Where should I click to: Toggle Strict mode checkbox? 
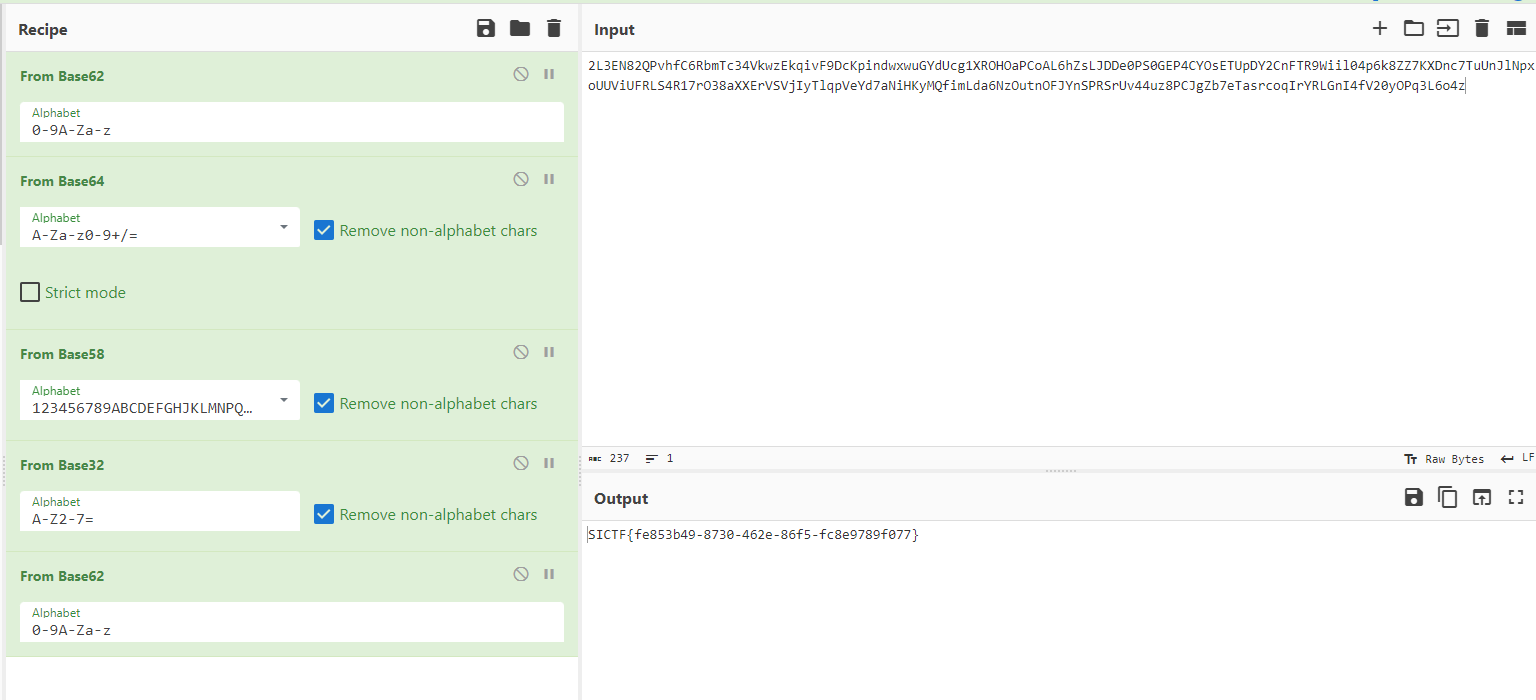(31, 293)
